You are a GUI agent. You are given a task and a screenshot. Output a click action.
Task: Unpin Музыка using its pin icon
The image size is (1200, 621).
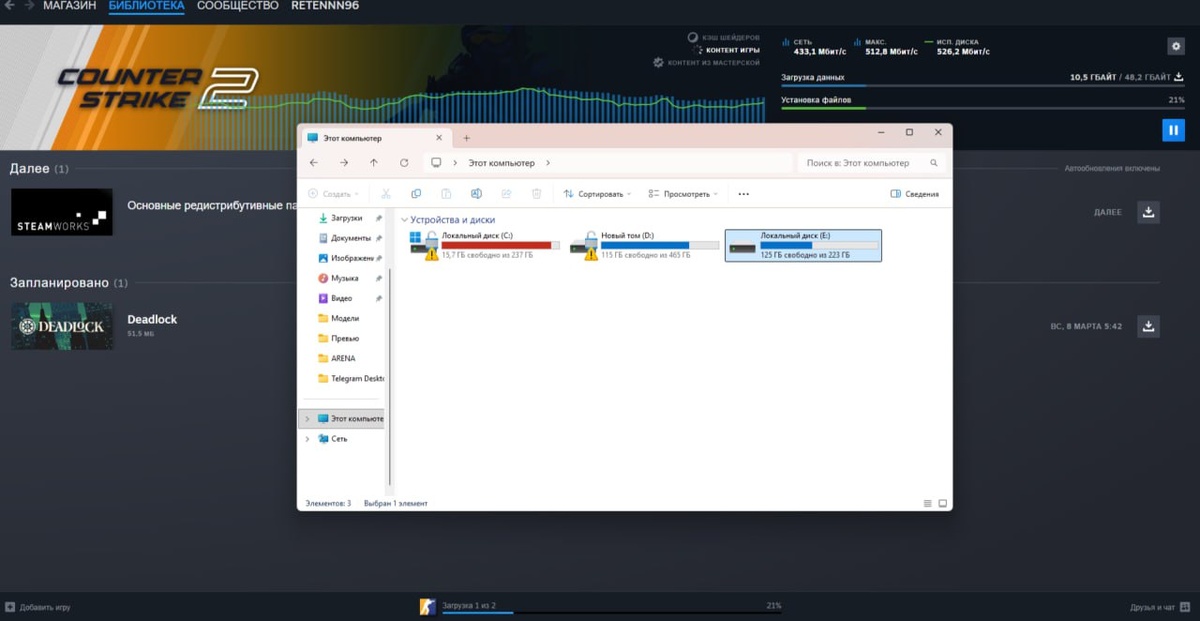(379, 278)
